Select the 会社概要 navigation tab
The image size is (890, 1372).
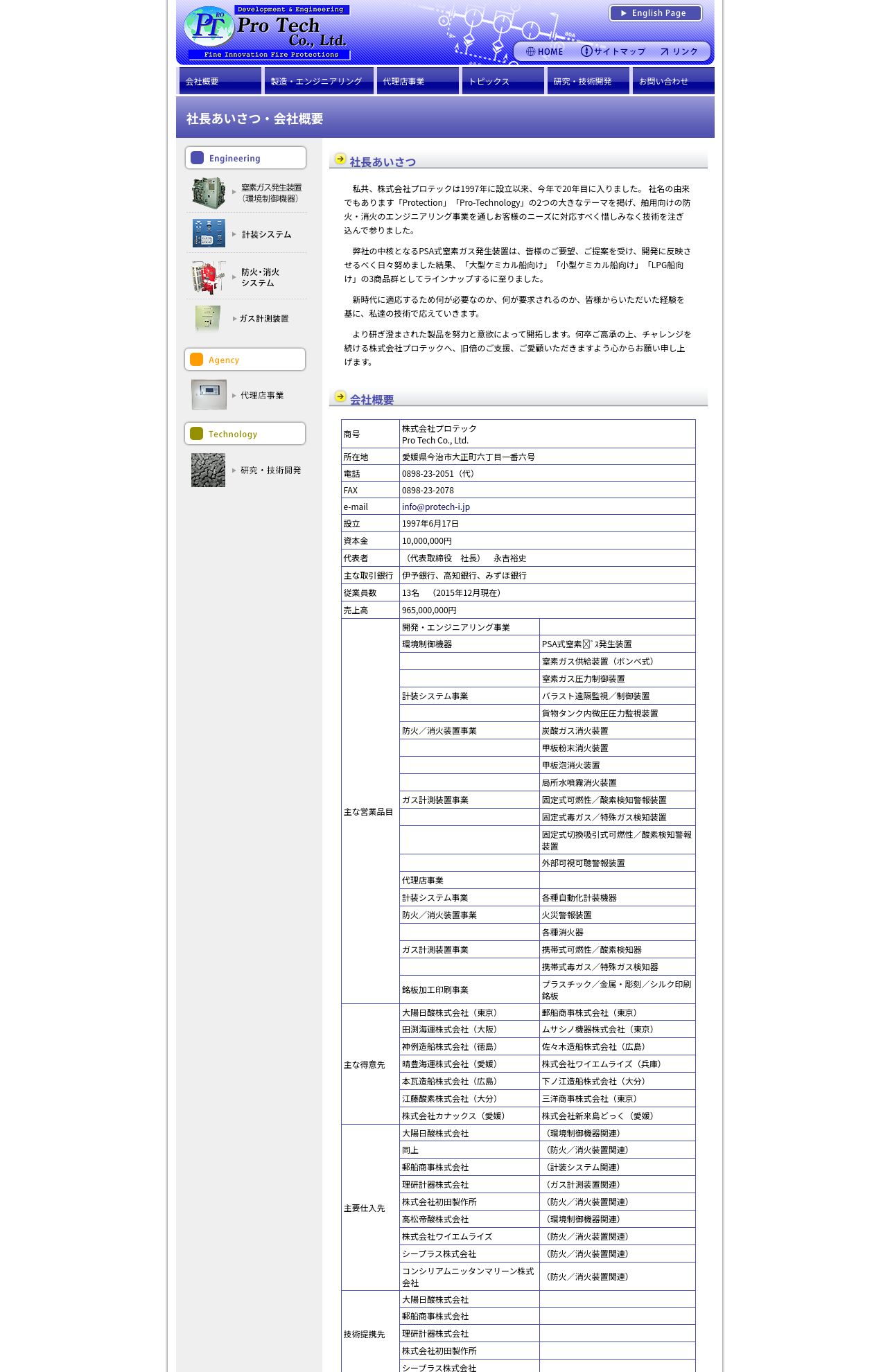click(220, 81)
